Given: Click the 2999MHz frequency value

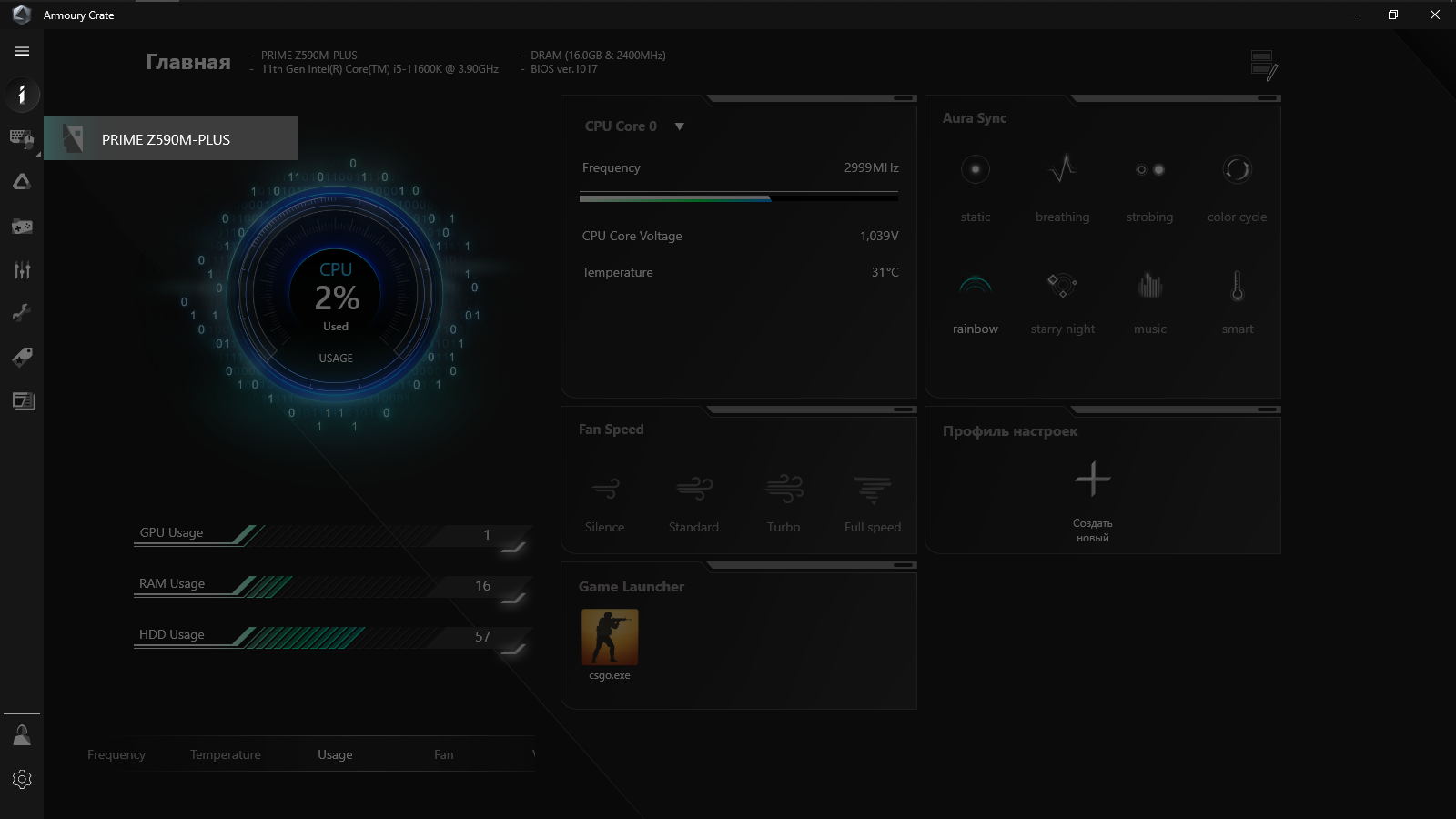Looking at the screenshot, I should point(871,167).
